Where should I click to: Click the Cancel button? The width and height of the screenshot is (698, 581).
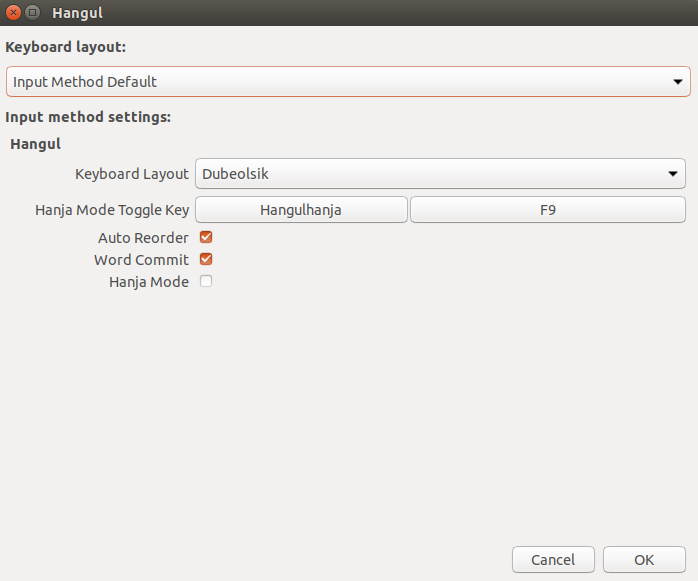coord(553,560)
